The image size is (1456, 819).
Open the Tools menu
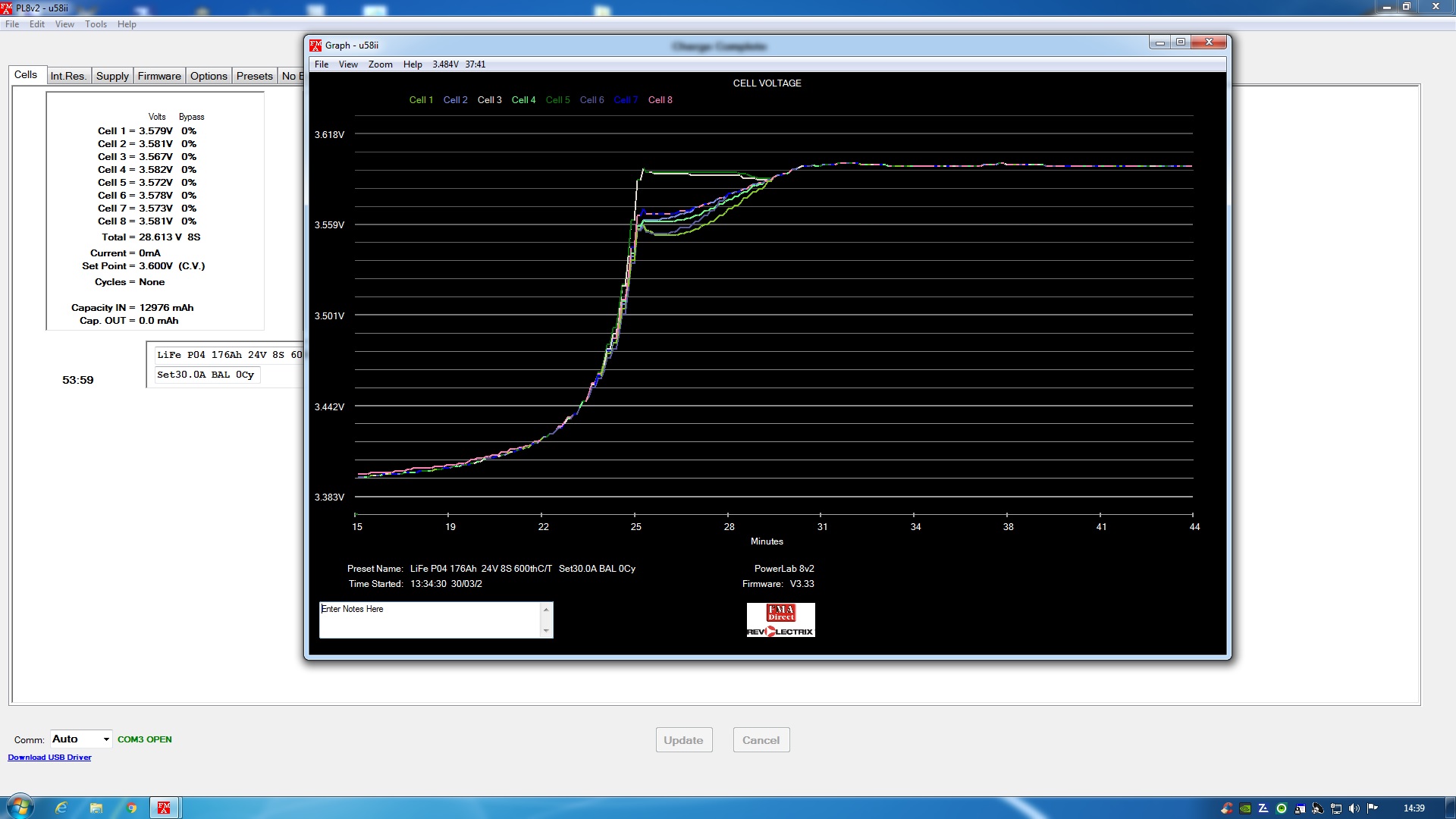(96, 24)
